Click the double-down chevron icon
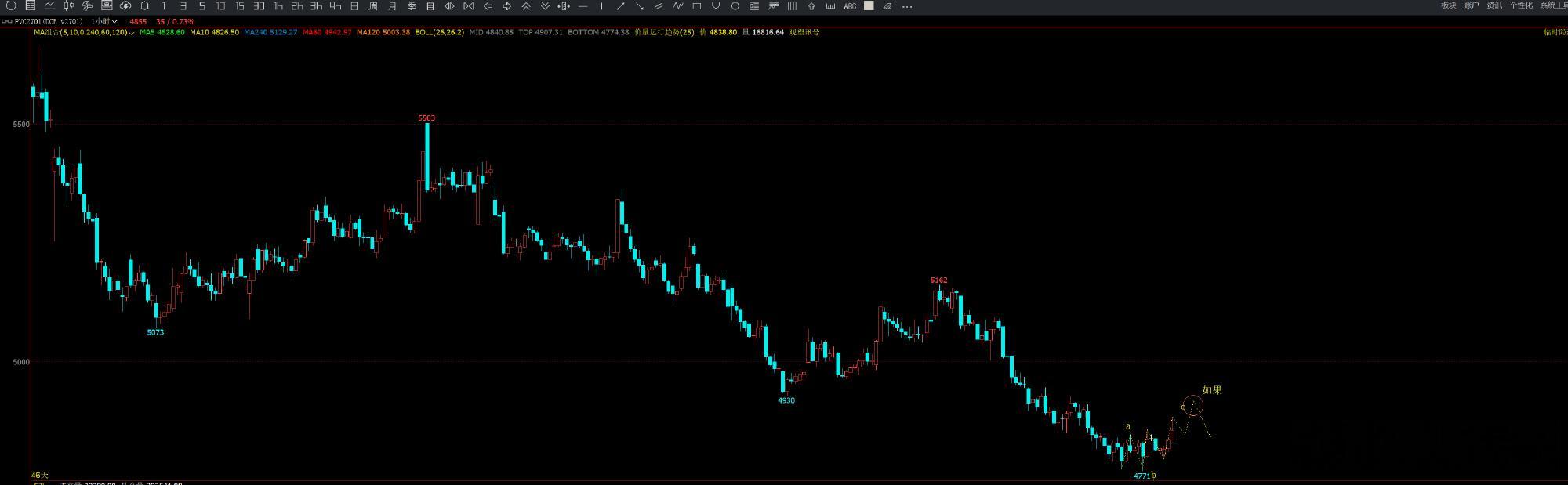The width and height of the screenshot is (1568, 485). pos(545,5)
